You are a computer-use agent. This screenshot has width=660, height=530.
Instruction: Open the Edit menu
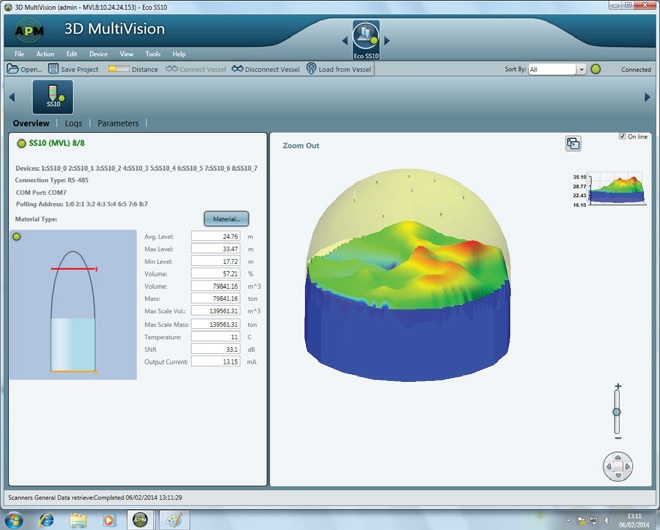point(72,54)
